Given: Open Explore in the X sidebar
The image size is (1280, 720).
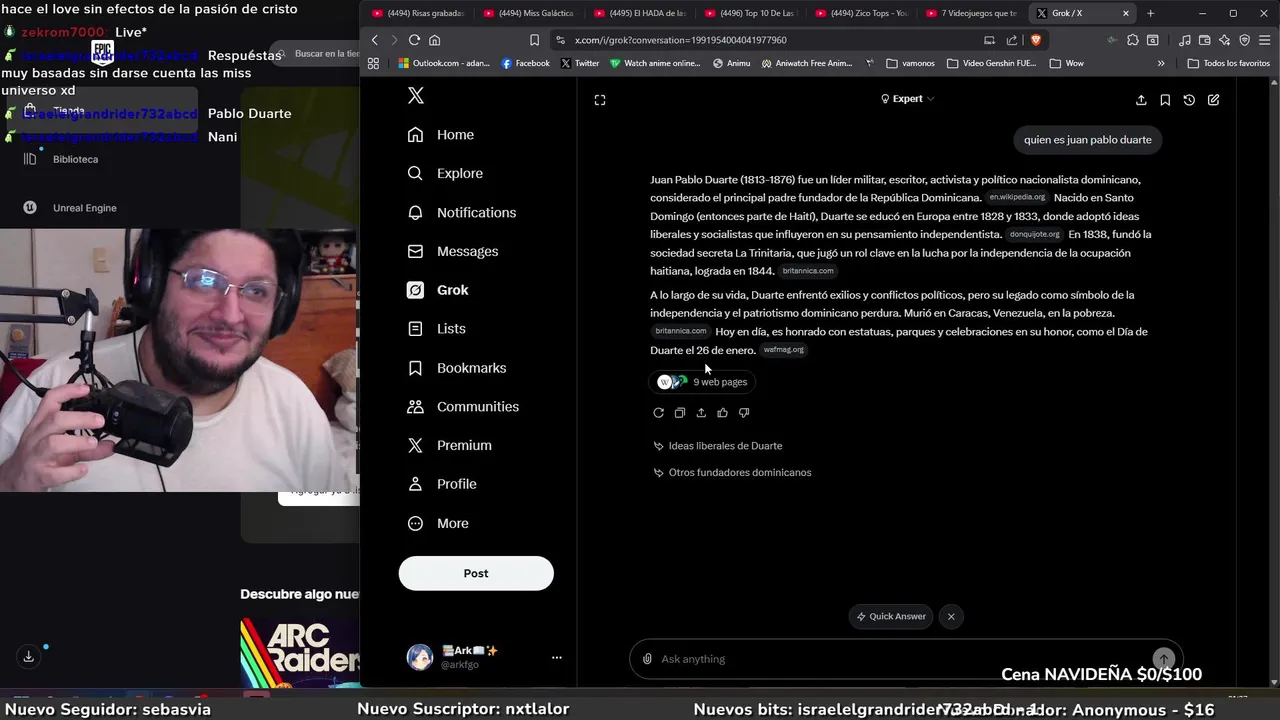Looking at the screenshot, I should (x=445, y=173).
